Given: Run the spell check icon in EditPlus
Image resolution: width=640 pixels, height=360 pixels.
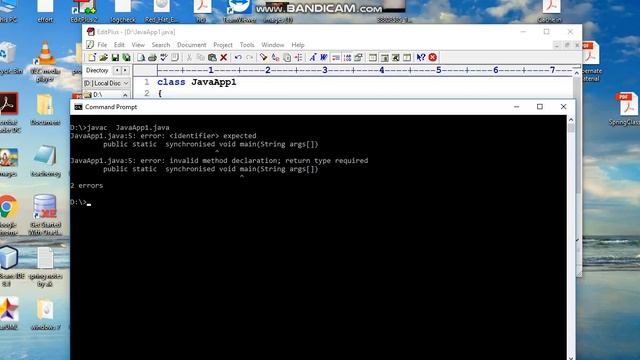Looking at the screenshot, I should pyautogui.click(x=164, y=58).
